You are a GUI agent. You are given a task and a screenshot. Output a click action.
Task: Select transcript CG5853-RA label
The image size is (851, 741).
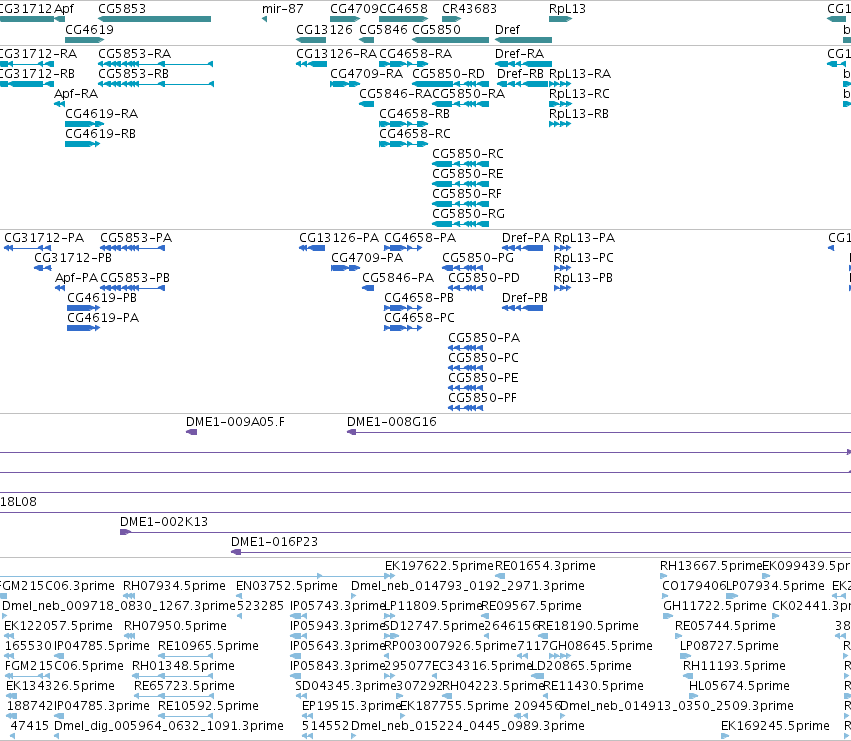135,54
